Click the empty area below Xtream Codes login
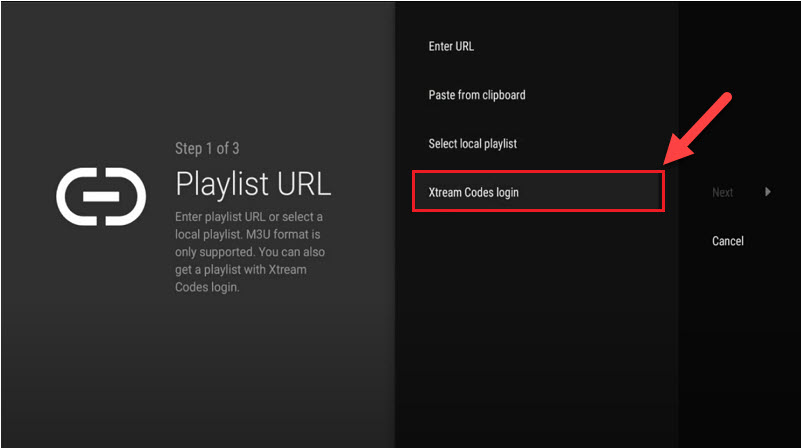Screen dimensions: 801x448 pyautogui.click(x=535, y=320)
